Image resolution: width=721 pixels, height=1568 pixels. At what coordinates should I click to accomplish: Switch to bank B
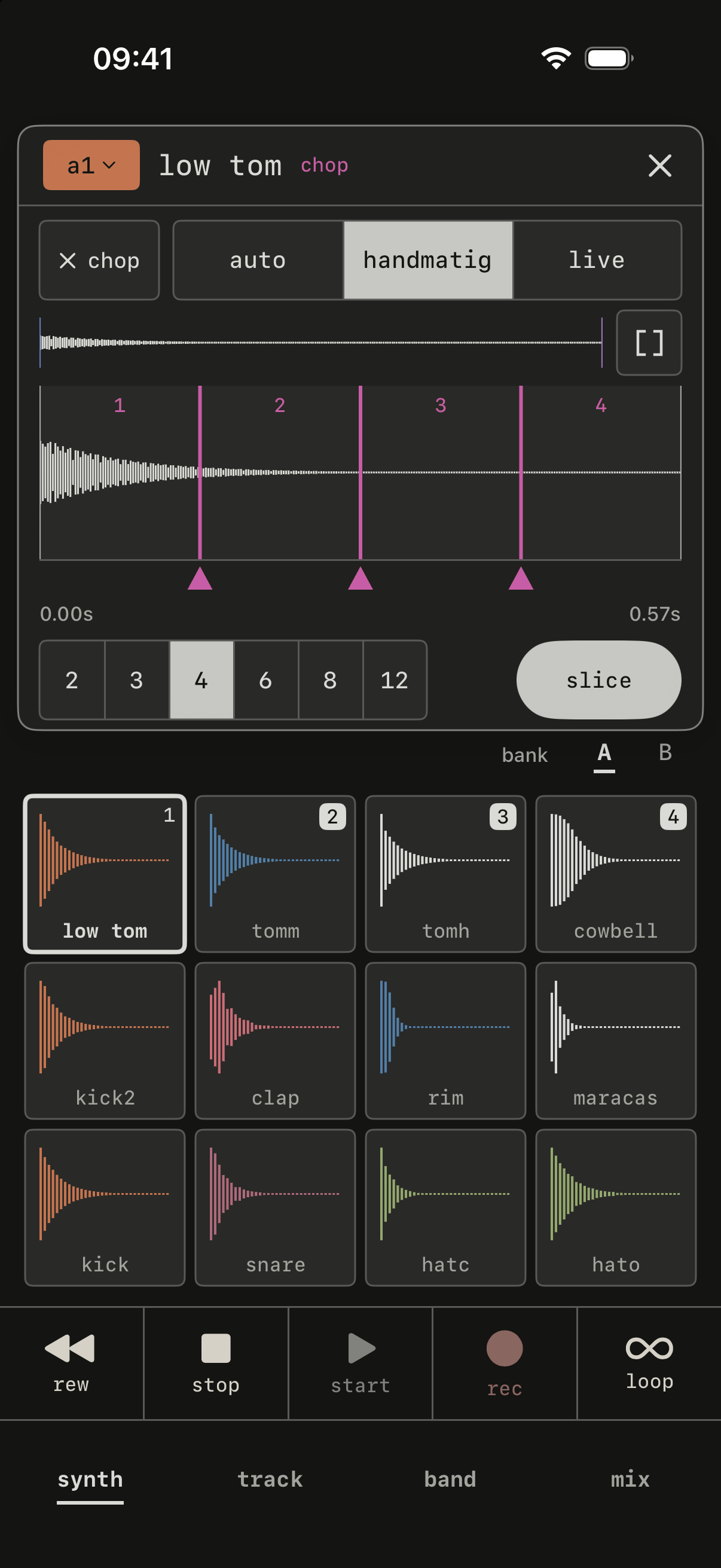click(x=665, y=753)
